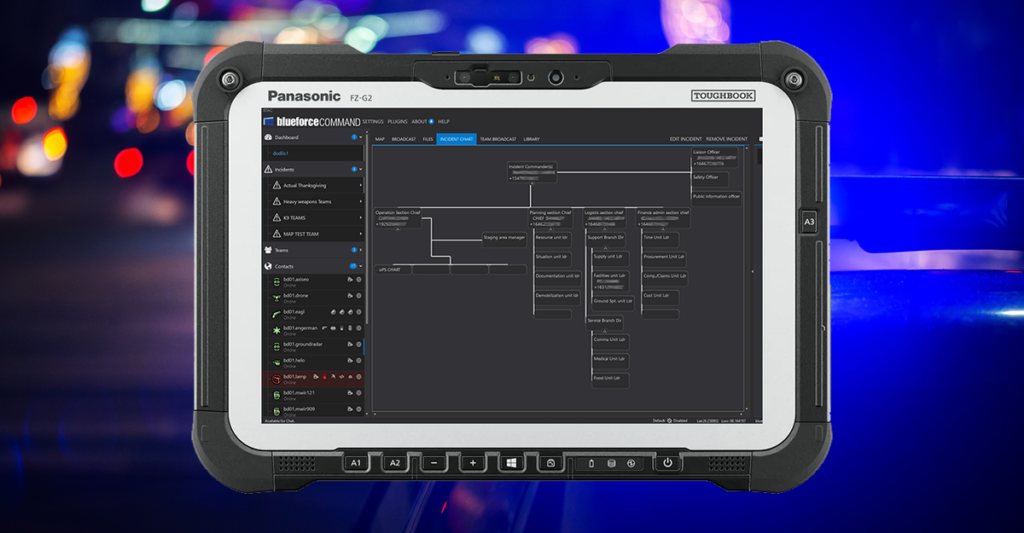
Task: Click the Contacts globe icon
Action: click(x=268, y=266)
